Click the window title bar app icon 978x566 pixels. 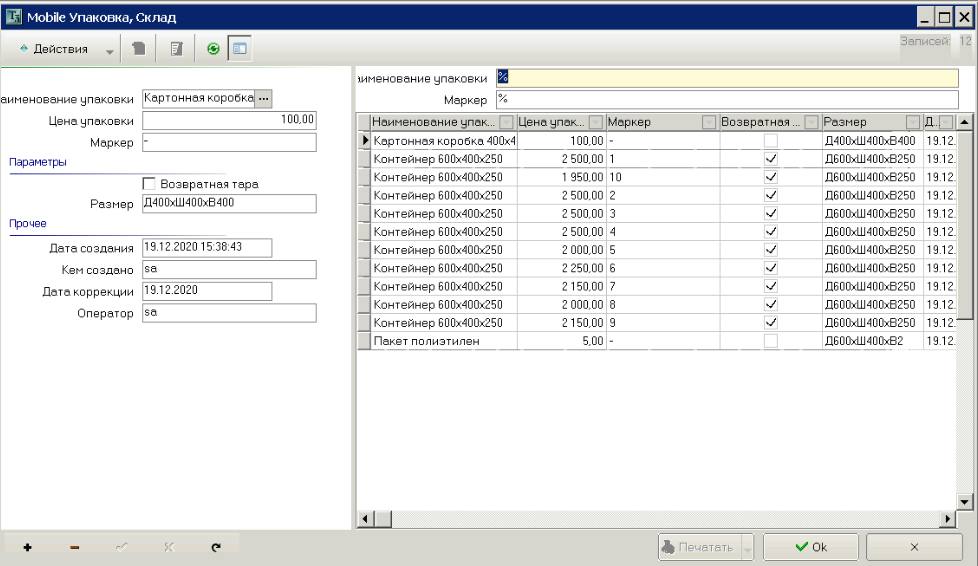coord(14,17)
